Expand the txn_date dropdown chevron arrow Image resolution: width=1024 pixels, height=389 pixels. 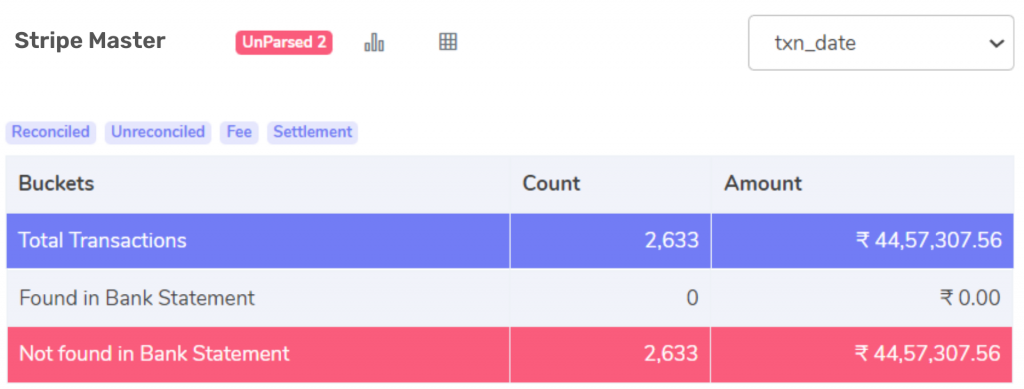click(996, 44)
